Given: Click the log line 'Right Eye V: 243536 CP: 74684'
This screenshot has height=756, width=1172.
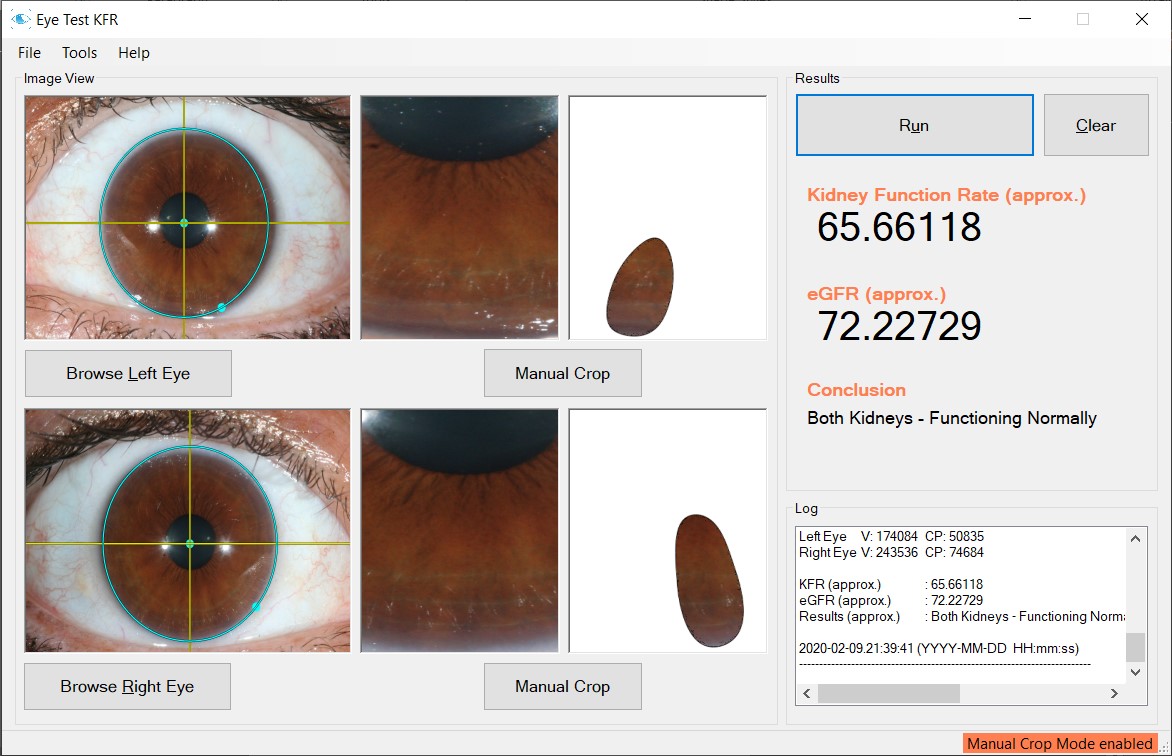Looking at the screenshot, I should (x=891, y=553).
